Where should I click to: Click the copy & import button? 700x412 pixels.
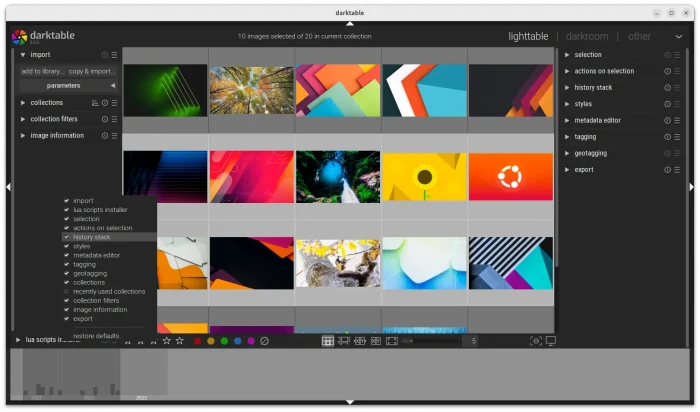click(x=92, y=71)
